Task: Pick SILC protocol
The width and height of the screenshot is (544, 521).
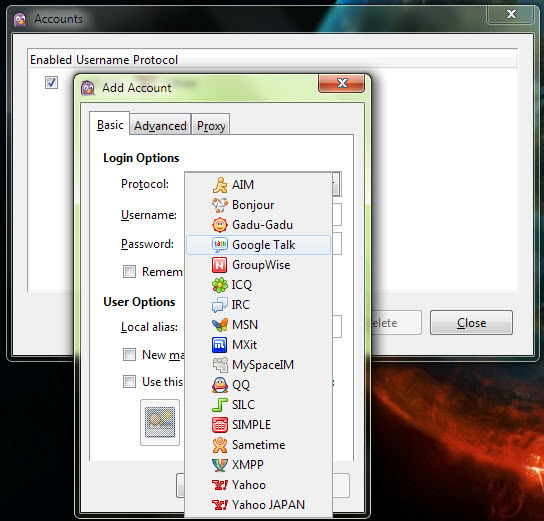Action: [x=258, y=405]
